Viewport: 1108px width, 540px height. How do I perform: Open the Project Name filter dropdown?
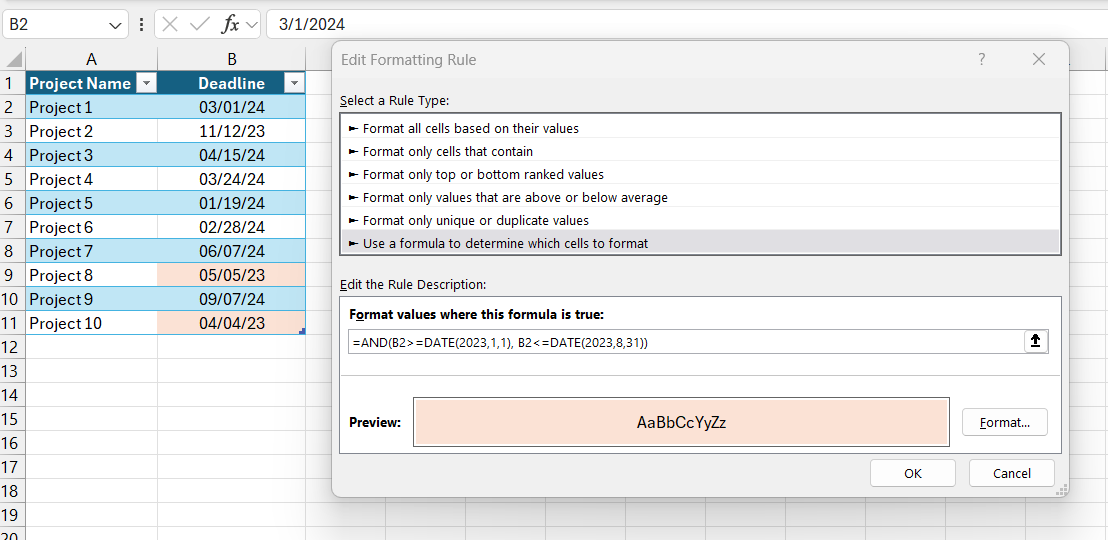click(x=146, y=83)
